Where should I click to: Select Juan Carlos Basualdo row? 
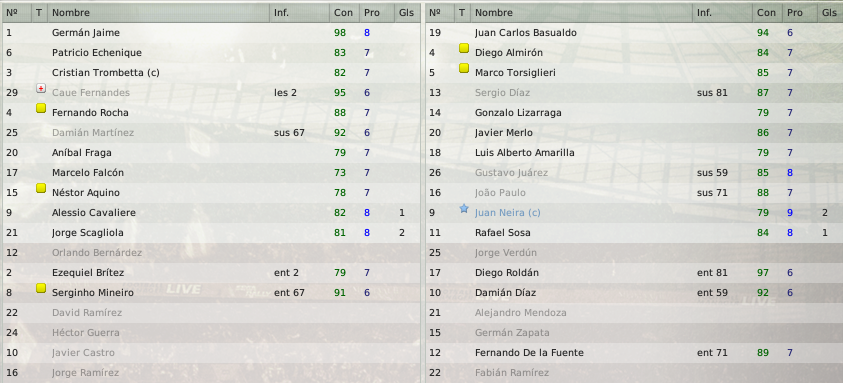point(634,32)
